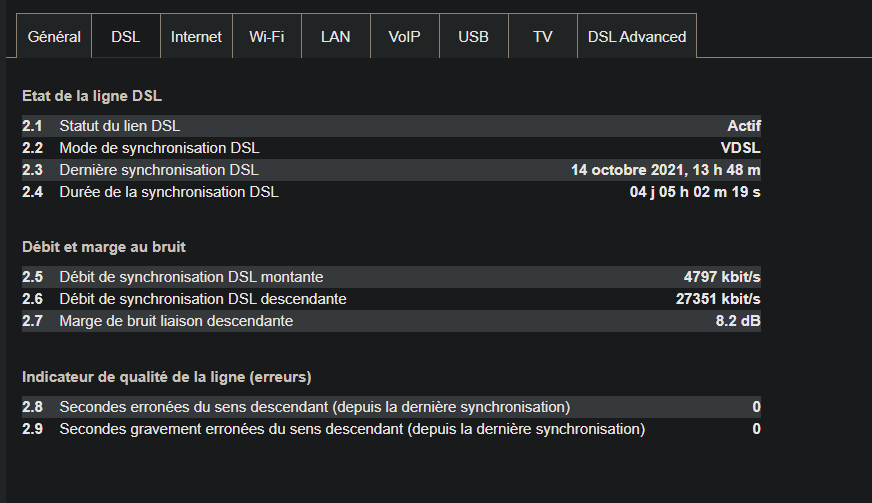Go to the Wi-Fi tab

(267, 37)
